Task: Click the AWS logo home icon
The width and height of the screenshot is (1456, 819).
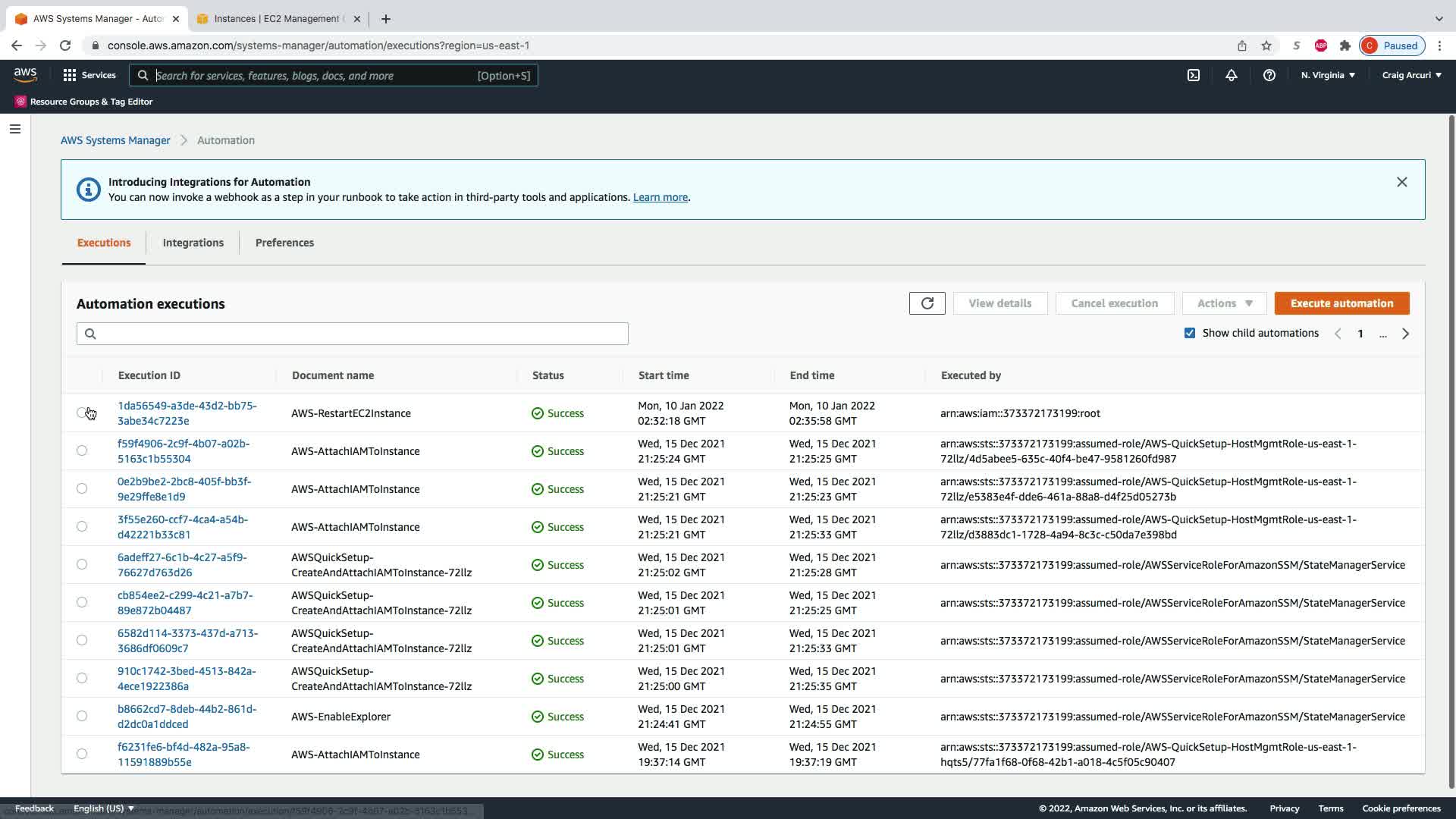Action: 25,74
